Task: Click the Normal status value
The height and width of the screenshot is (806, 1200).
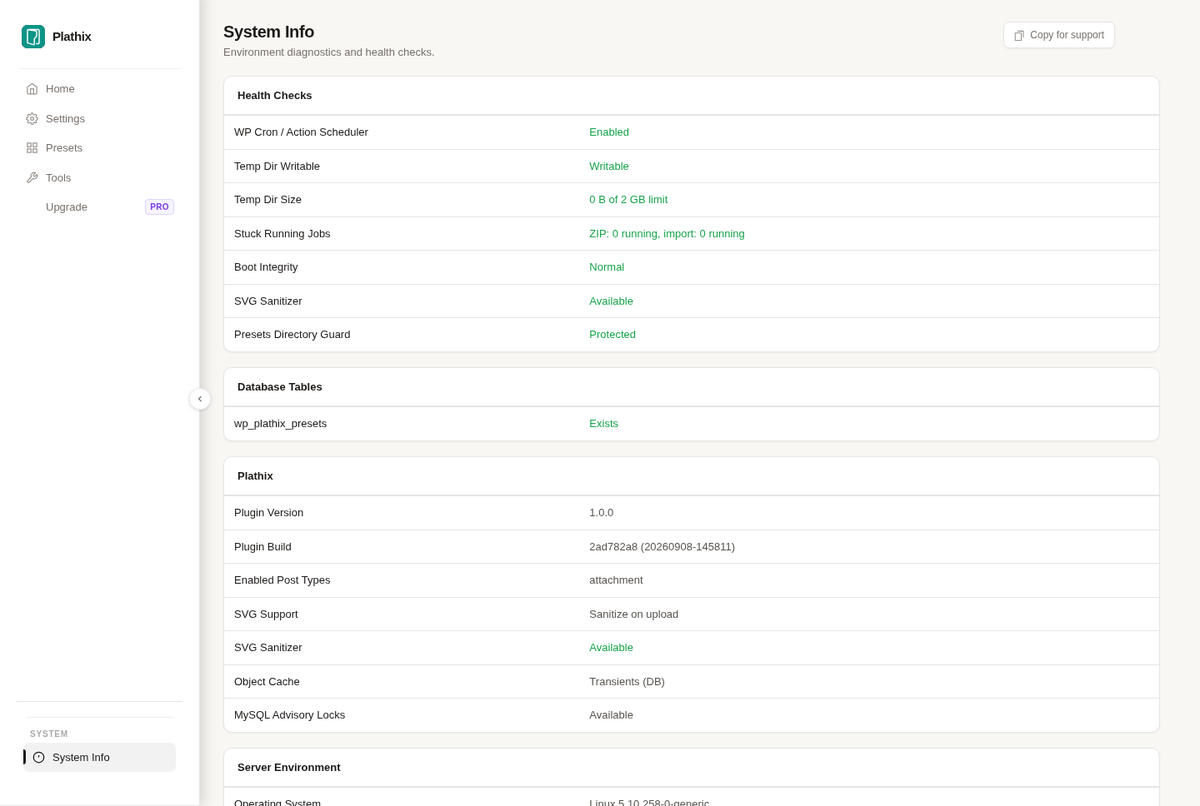Action: click(x=607, y=267)
